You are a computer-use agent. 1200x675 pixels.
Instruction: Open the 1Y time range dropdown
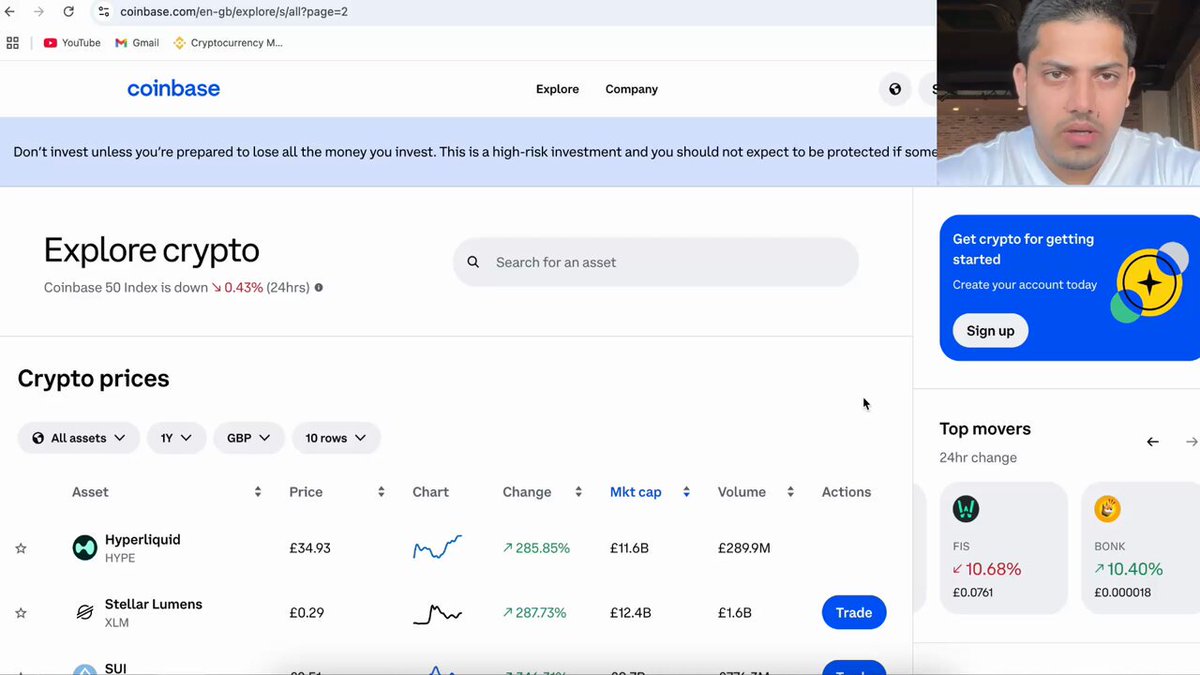point(176,438)
